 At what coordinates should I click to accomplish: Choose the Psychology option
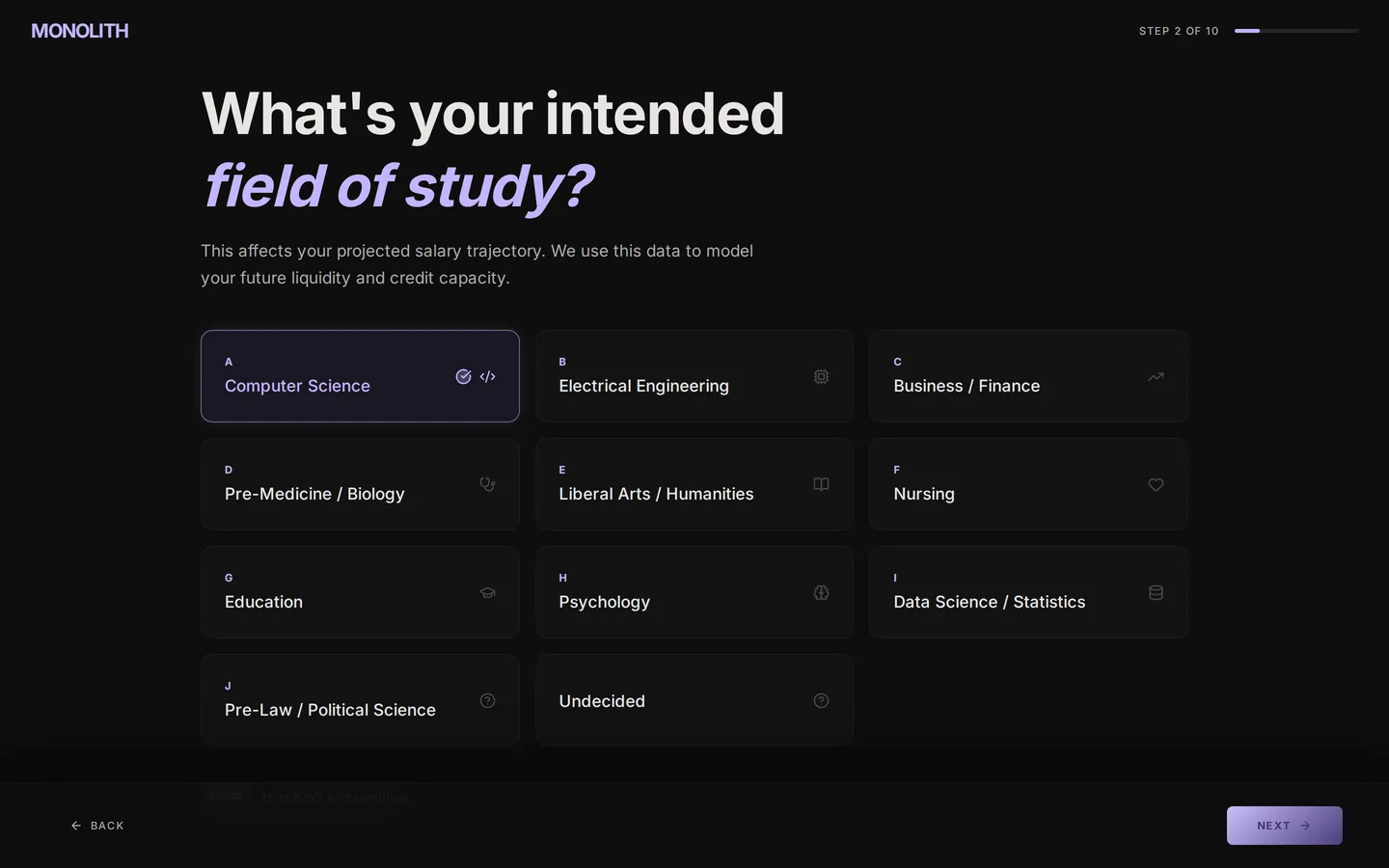tap(694, 592)
